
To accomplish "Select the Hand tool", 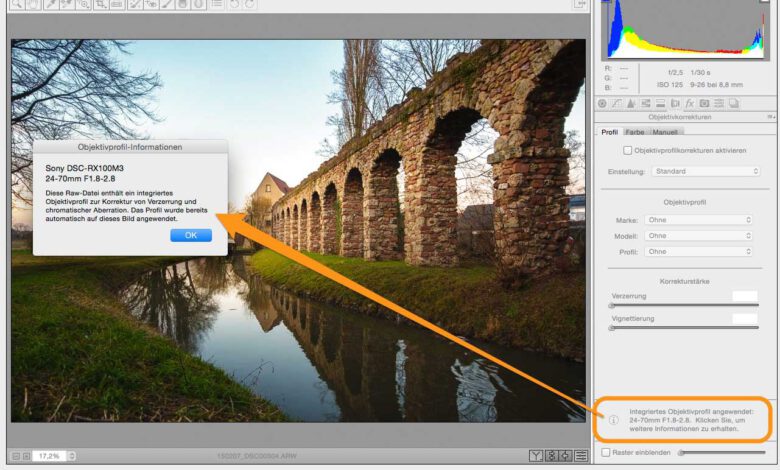I will coord(36,5).
